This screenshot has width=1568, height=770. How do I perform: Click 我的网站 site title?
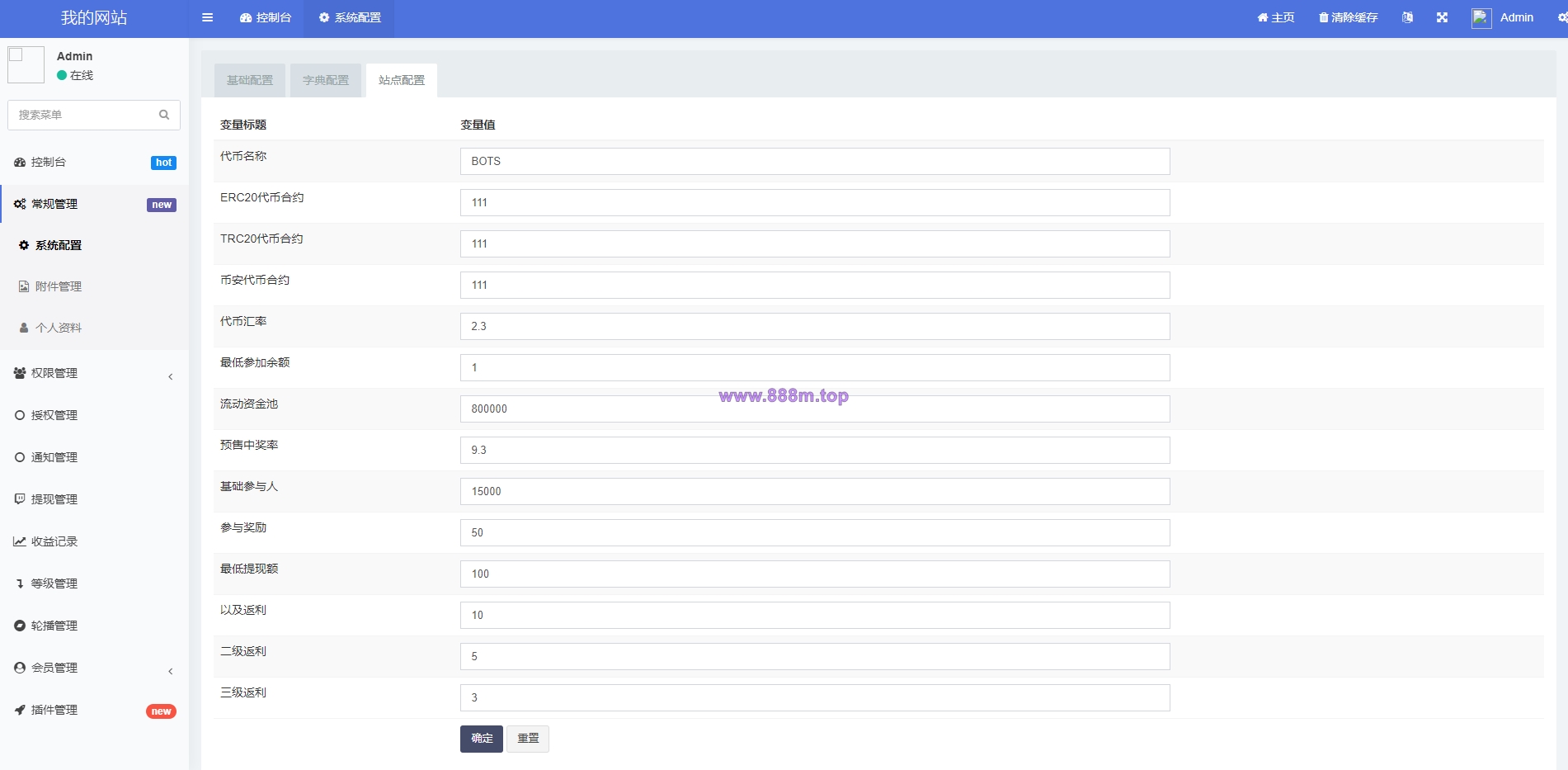pos(94,17)
